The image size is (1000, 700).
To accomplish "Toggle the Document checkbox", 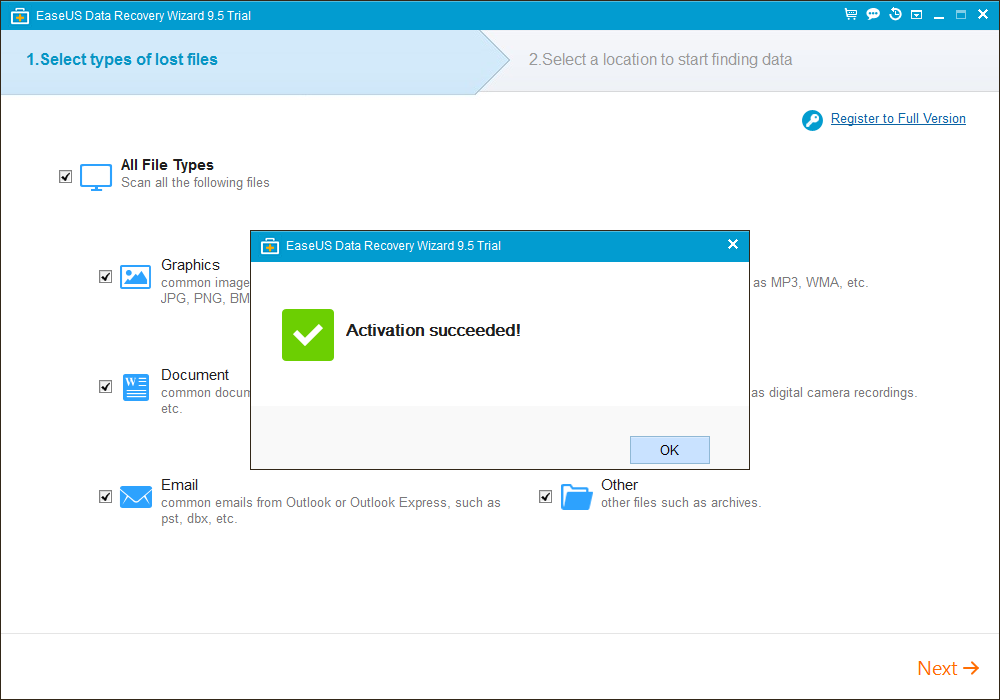I will point(105,387).
